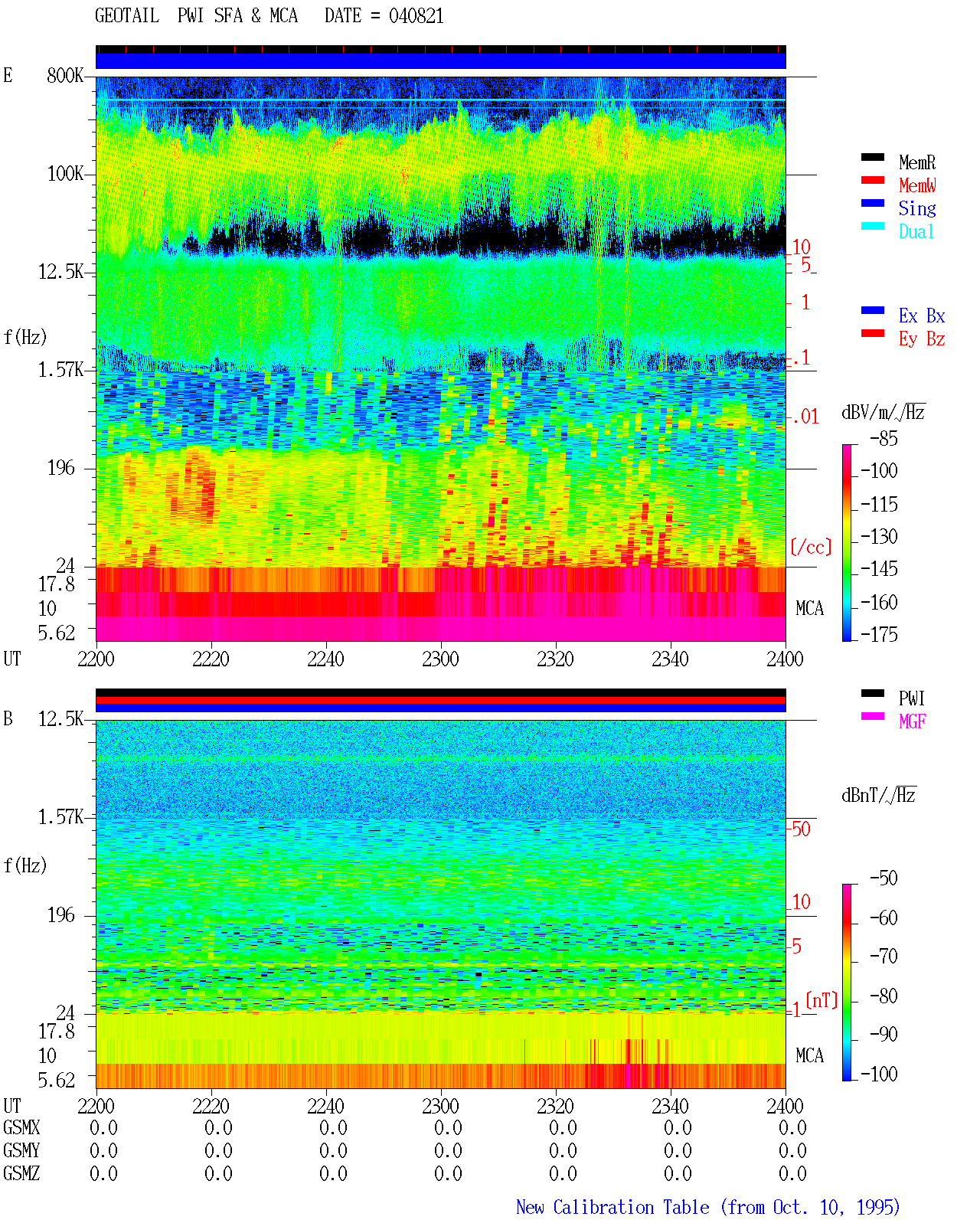
Task: Click the 'MCA' label beside the B panel
Action: pyautogui.click(x=809, y=1055)
